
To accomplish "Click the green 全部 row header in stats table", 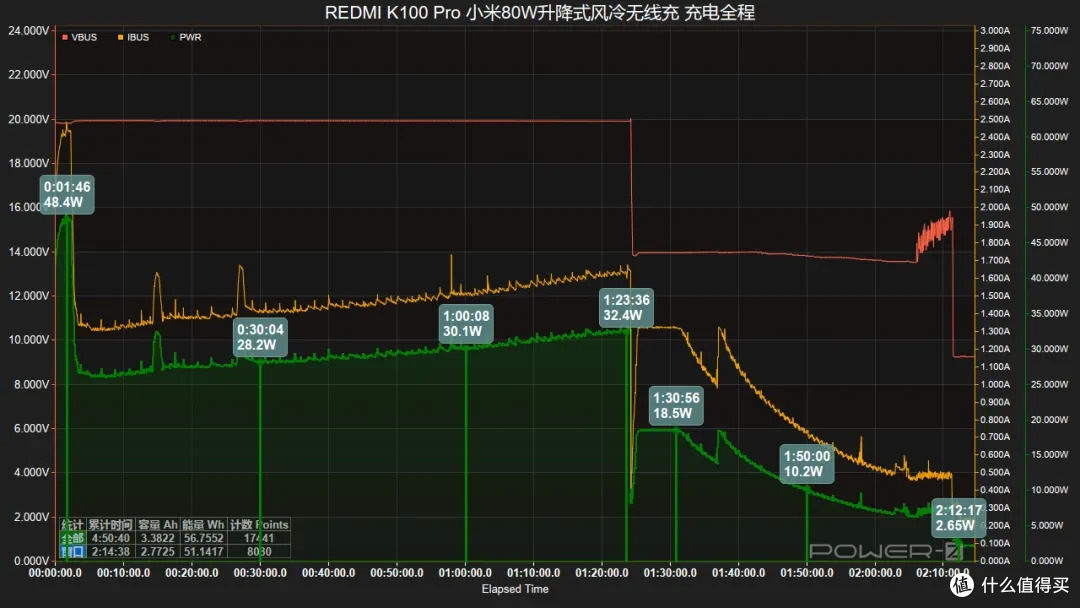I will (73, 538).
